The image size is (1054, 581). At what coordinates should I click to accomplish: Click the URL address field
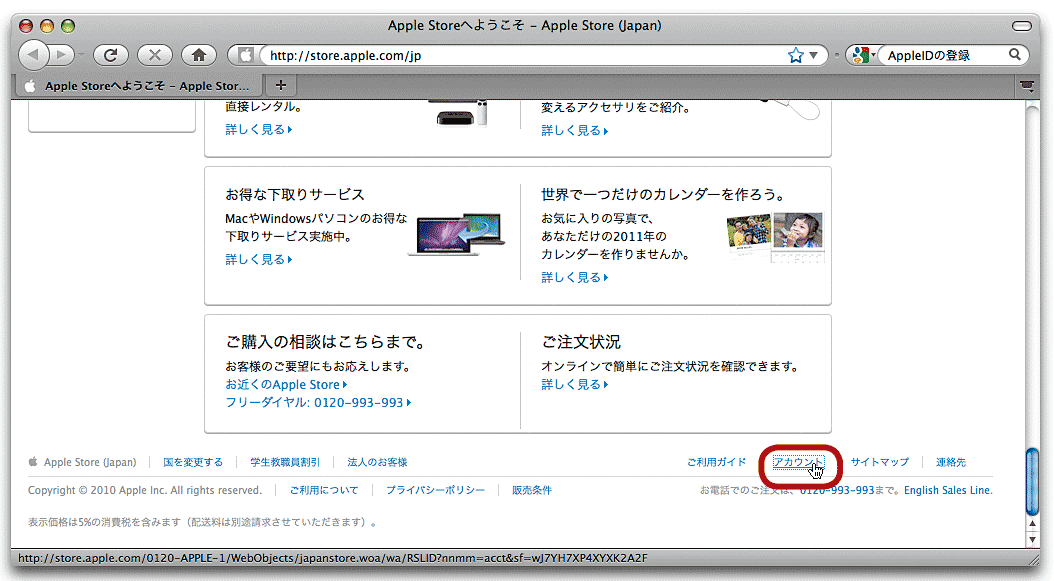524,55
